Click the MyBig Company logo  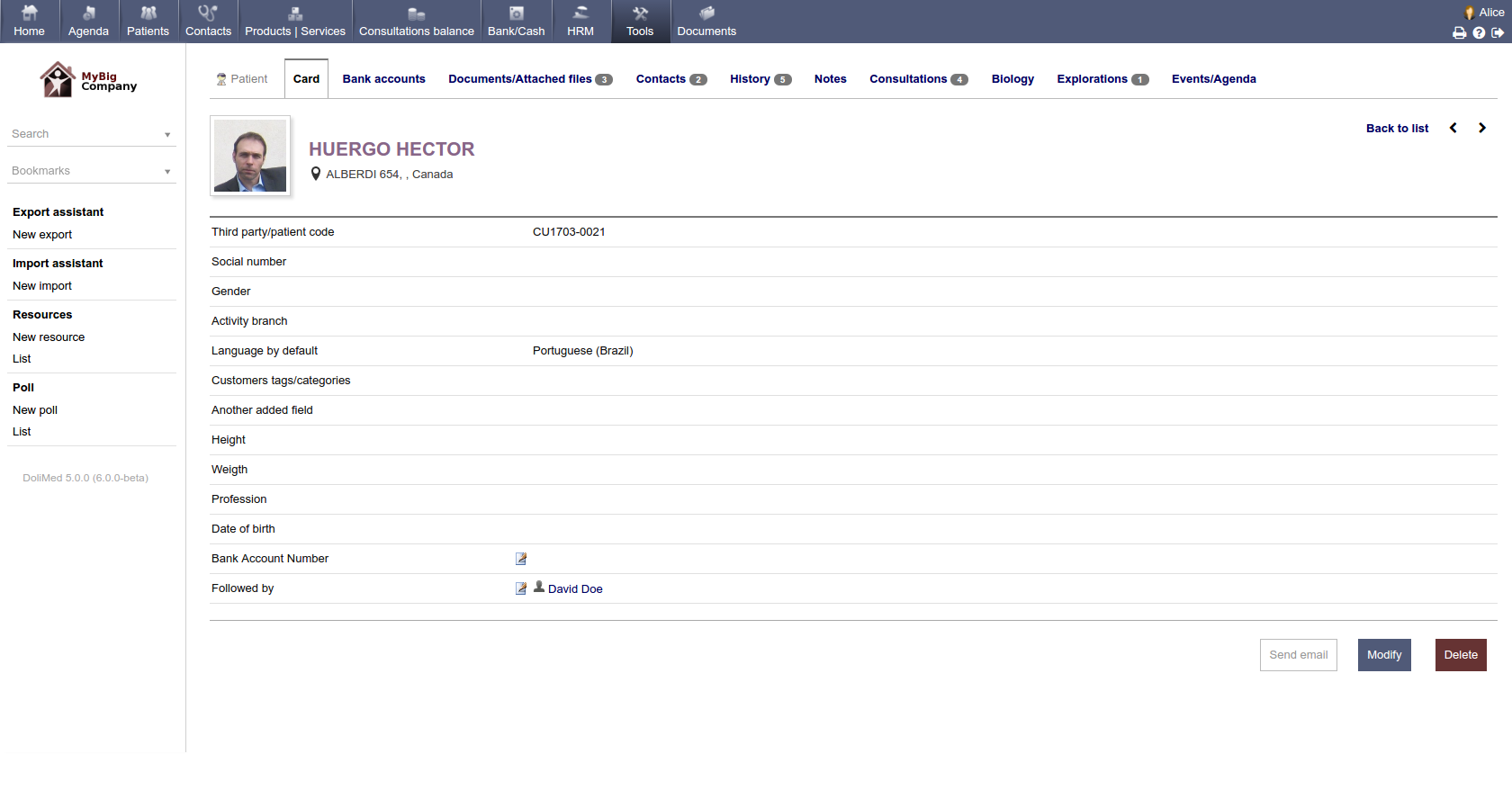point(88,80)
